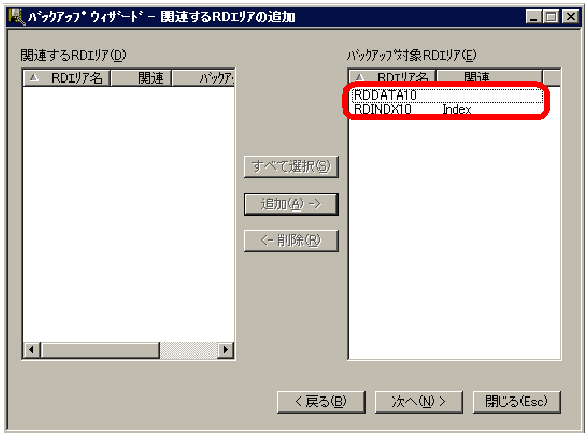Click horizontal scrollbar thumb in left list

click(x=100, y=350)
